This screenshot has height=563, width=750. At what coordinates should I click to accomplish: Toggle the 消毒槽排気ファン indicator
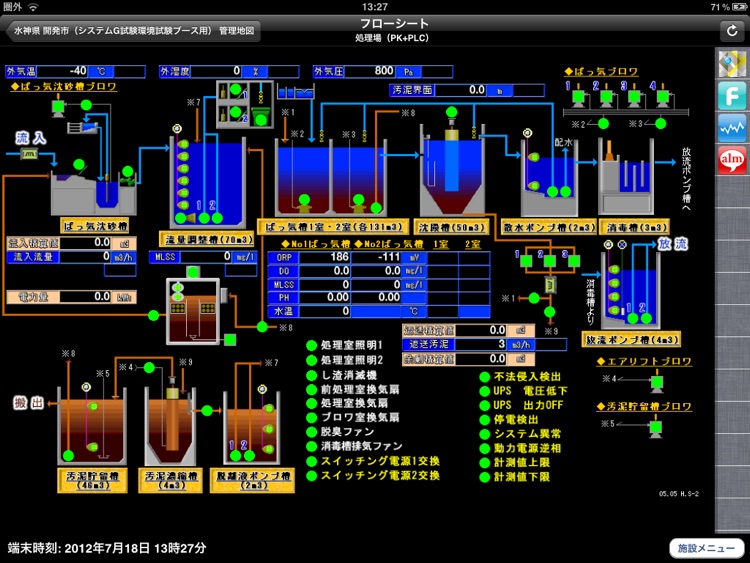(x=311, y=446)
